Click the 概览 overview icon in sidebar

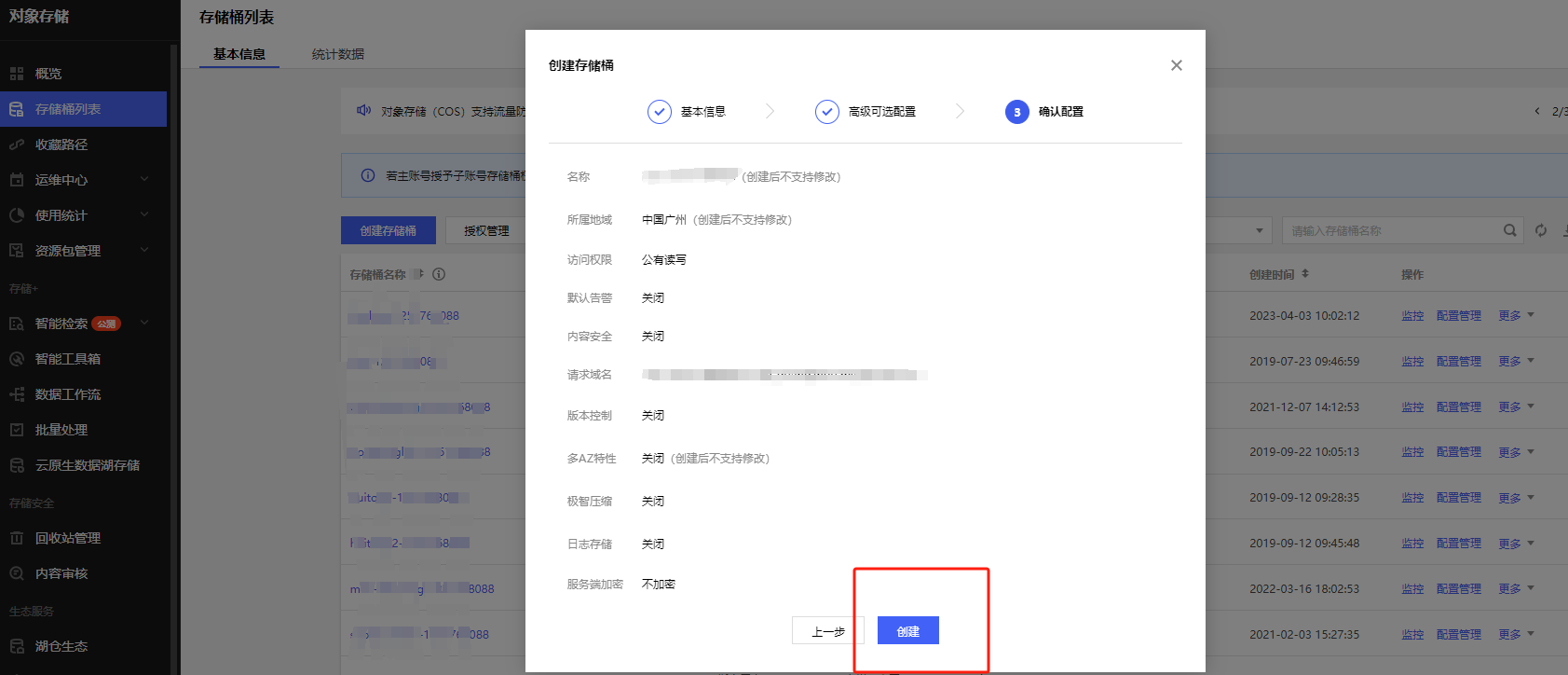click(17, 74)
